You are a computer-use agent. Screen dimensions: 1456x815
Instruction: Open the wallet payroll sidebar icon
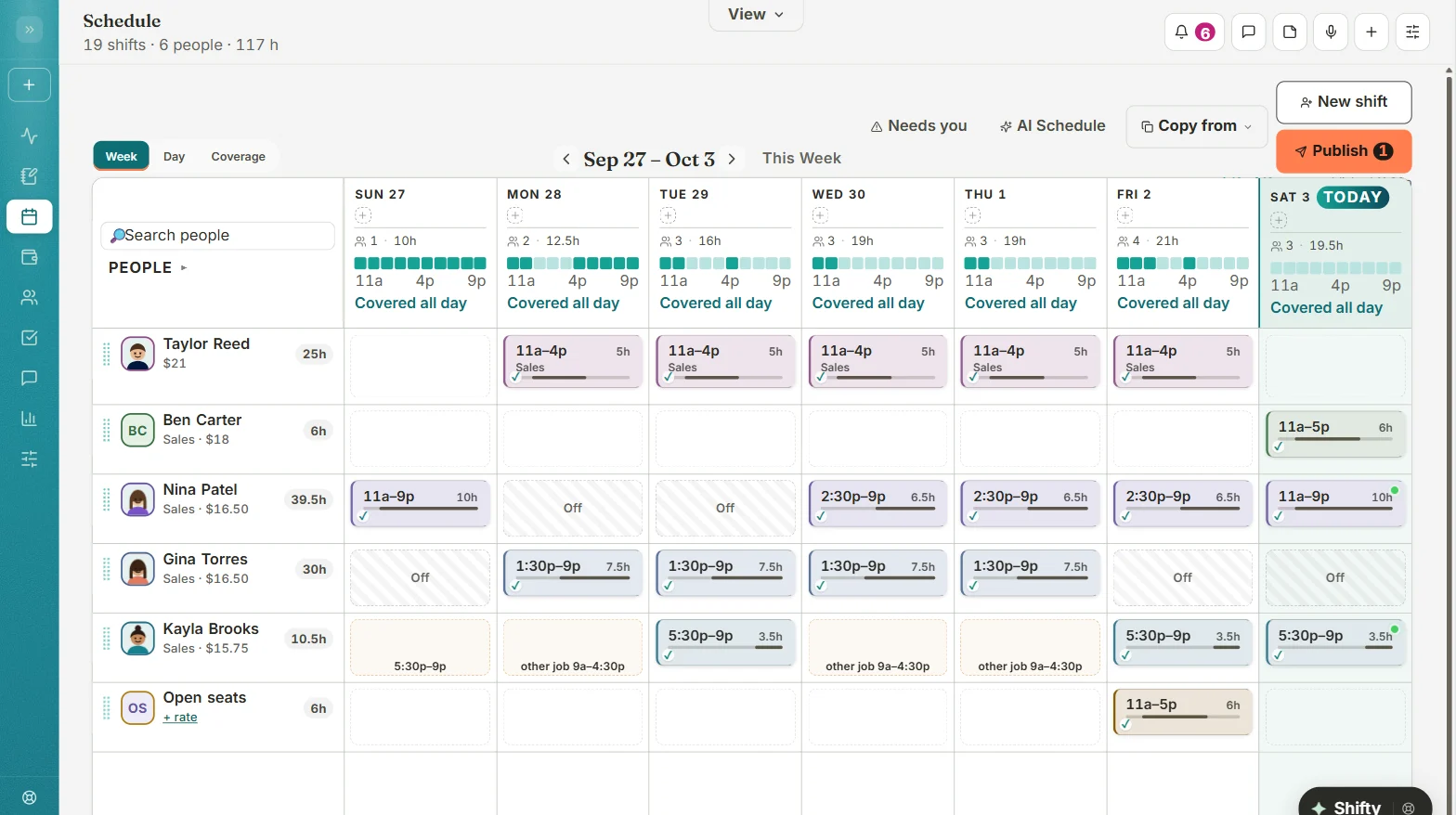point(29,257)
